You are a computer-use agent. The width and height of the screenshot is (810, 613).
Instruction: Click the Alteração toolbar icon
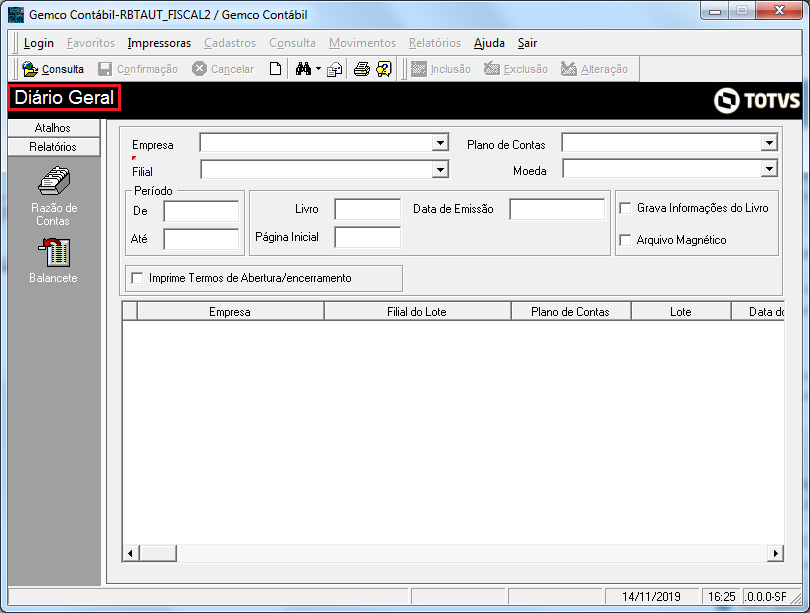[x=569, y=69]
